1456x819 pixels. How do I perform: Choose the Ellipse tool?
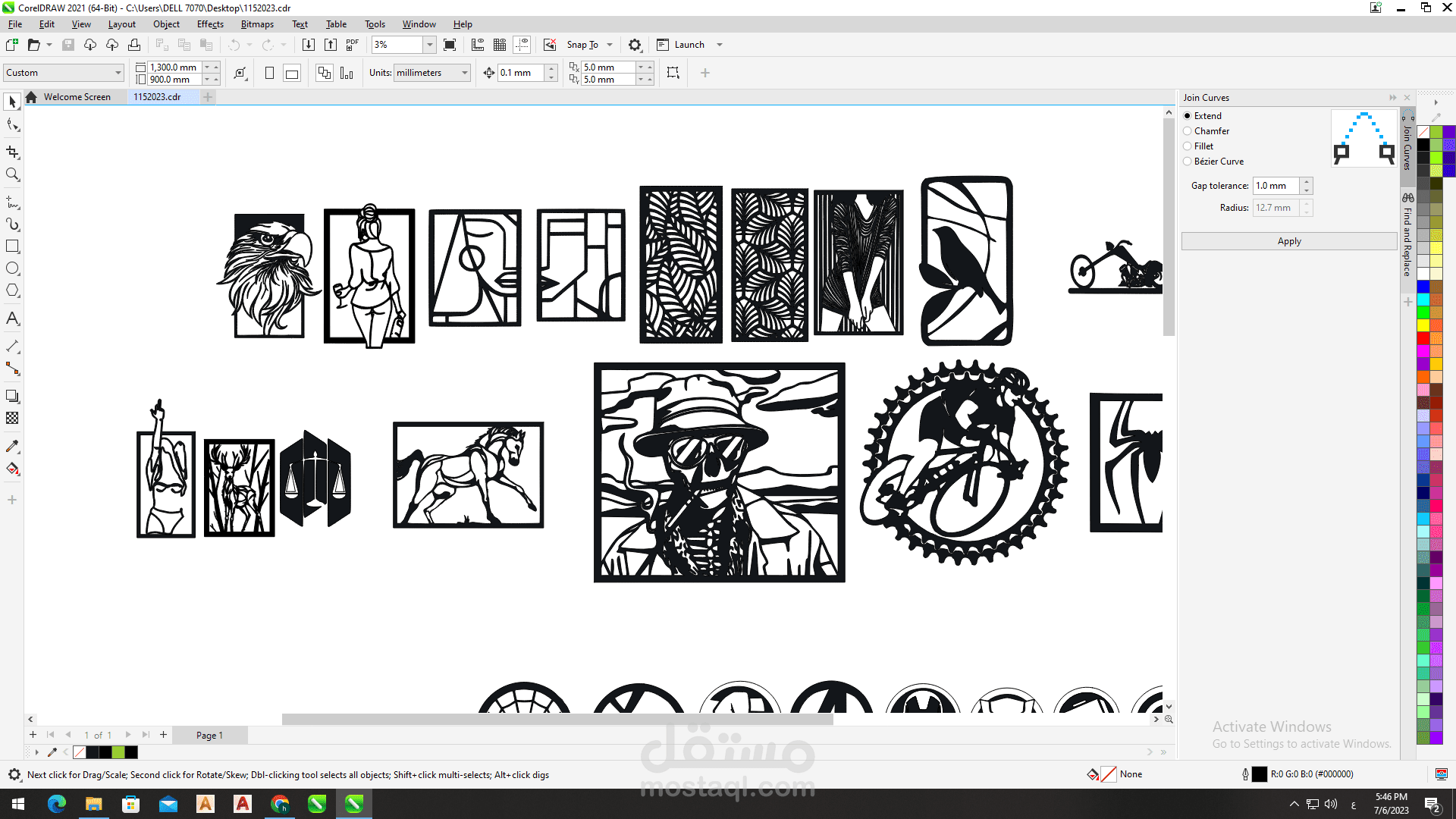pyautogui.click(x=12, y=268)
